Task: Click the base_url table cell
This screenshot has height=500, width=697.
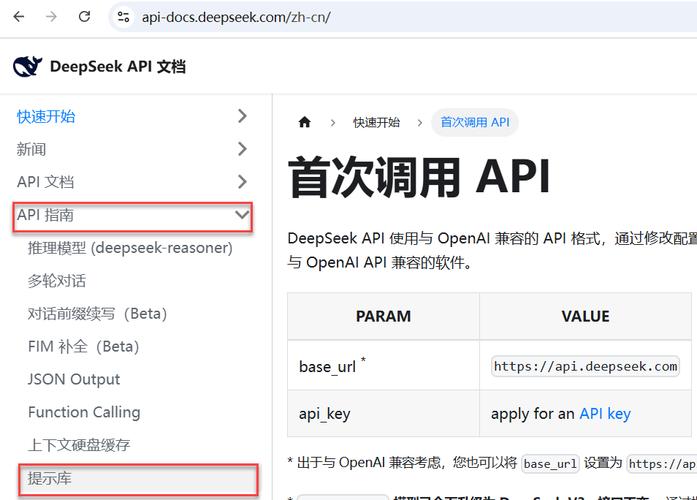Action: 383,366
